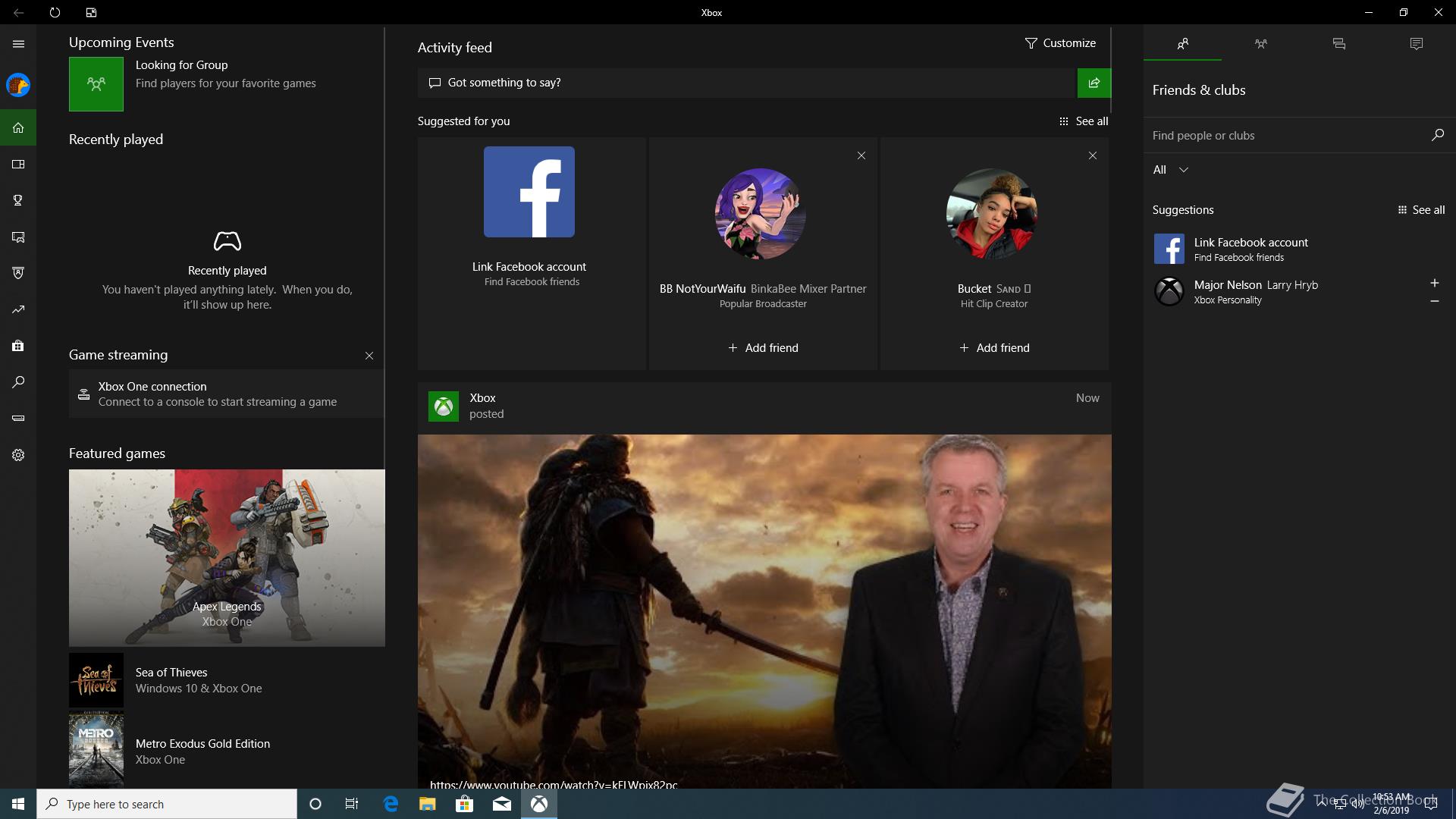This screenshot has width=1456, height=819.
Task: Open Captures in the sidebar
Action: (18, 237)
